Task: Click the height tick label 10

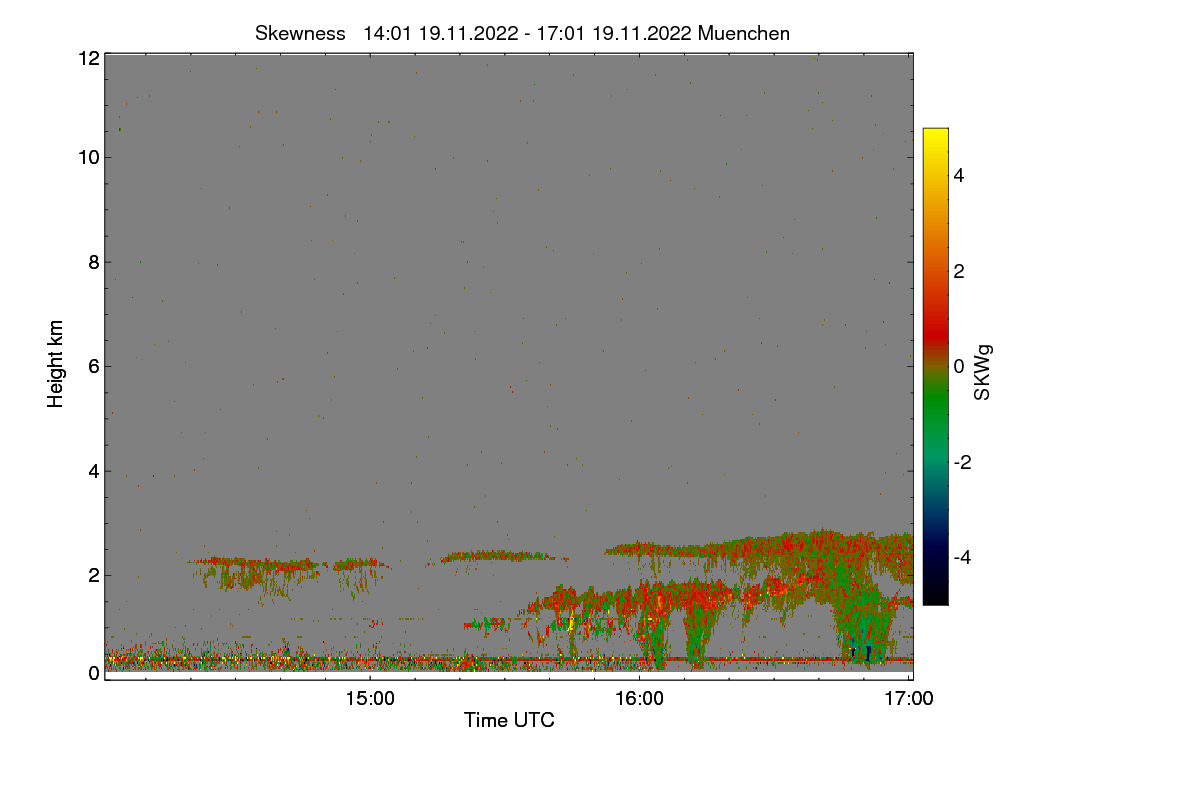Action: point(89,157)
